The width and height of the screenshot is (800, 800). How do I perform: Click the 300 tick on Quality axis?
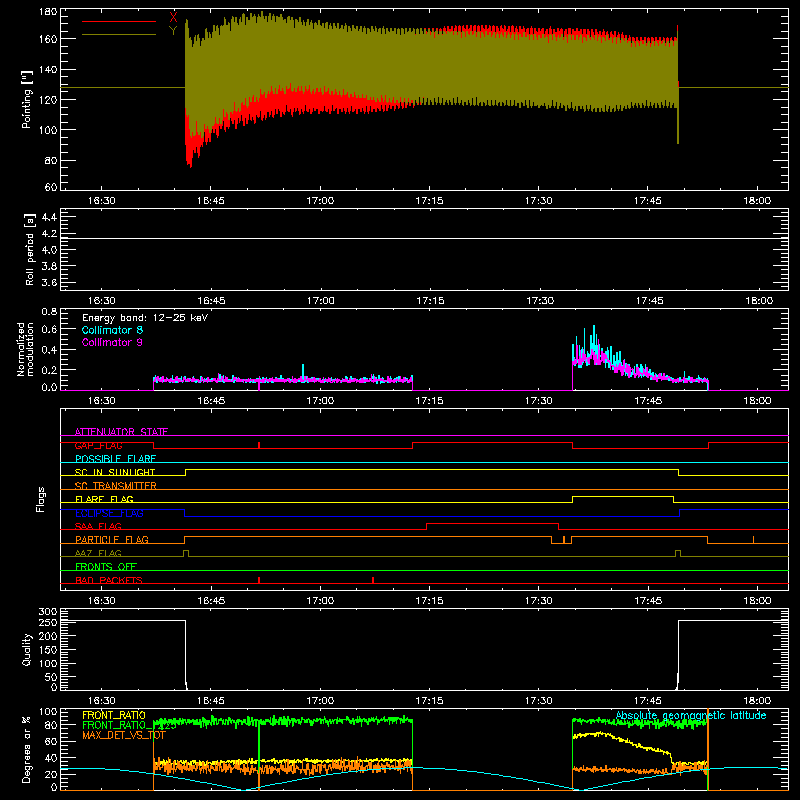click(48, 611)
